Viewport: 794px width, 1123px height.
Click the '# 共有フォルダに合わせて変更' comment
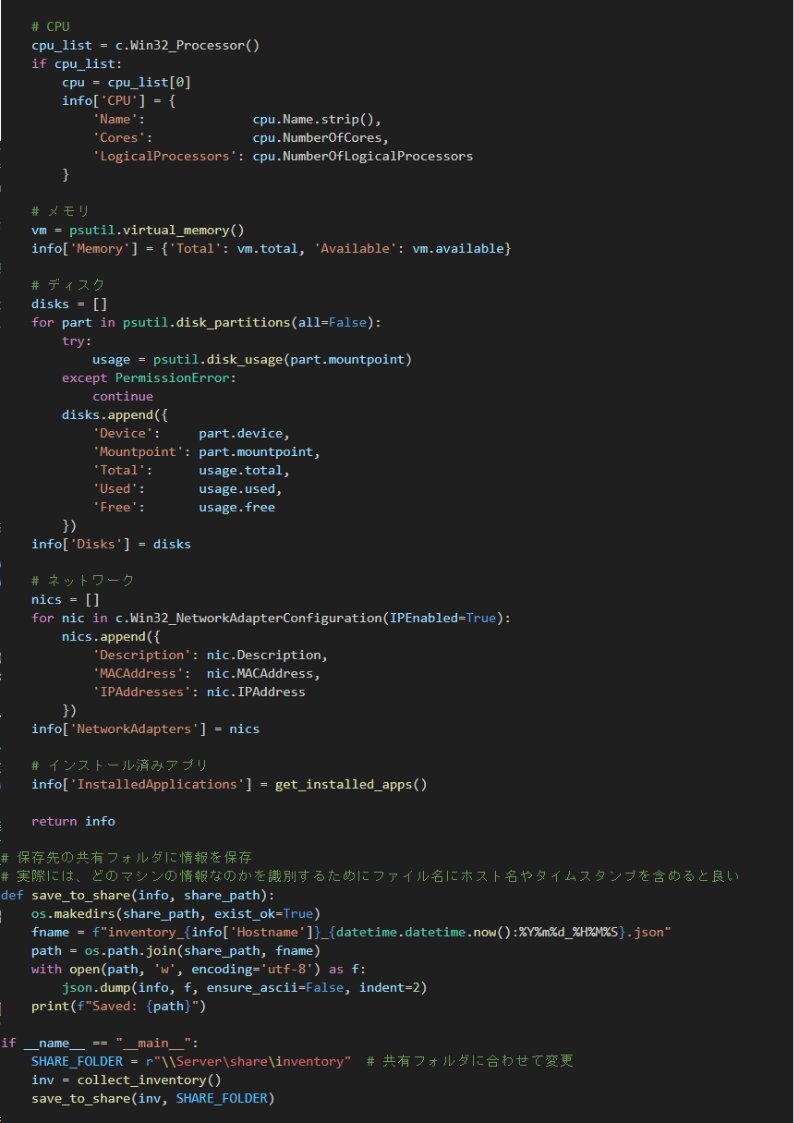pos(470,1061)
